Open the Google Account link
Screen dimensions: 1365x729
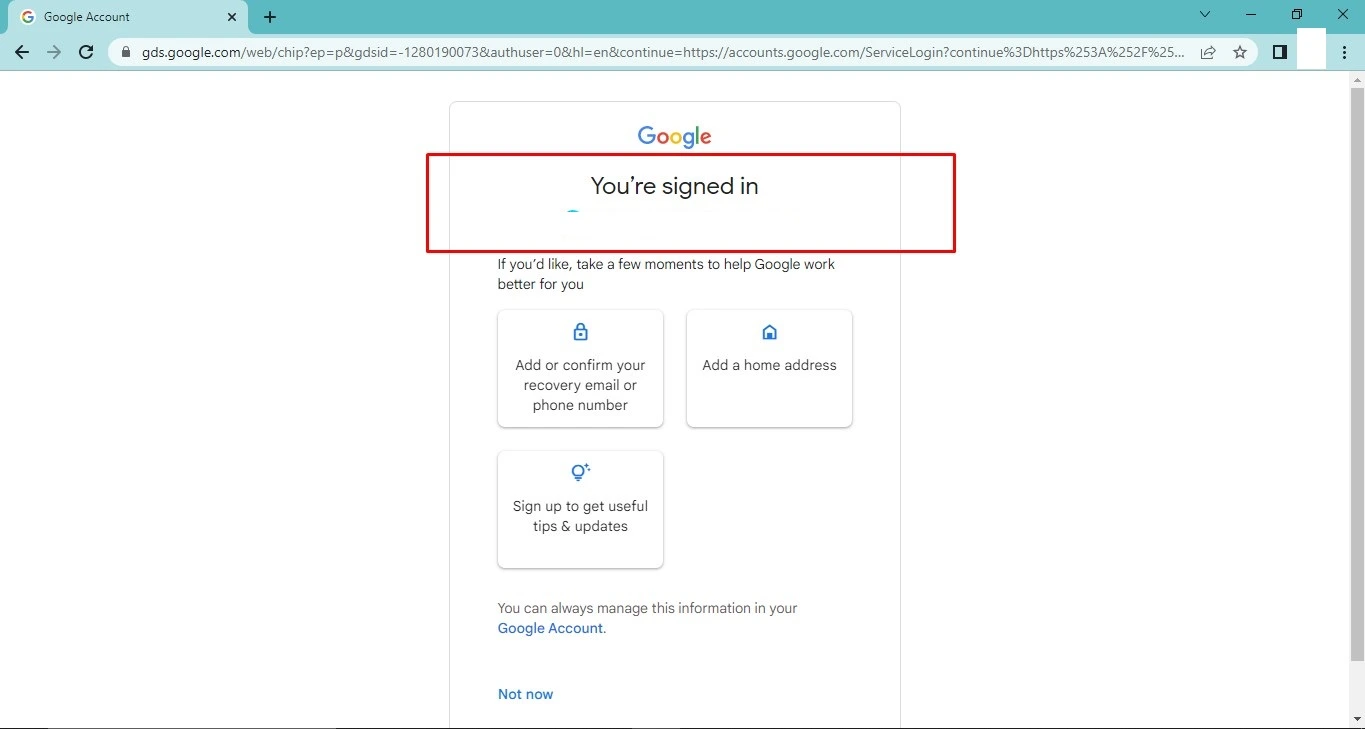pyautogui.click(x=552, y=628)
